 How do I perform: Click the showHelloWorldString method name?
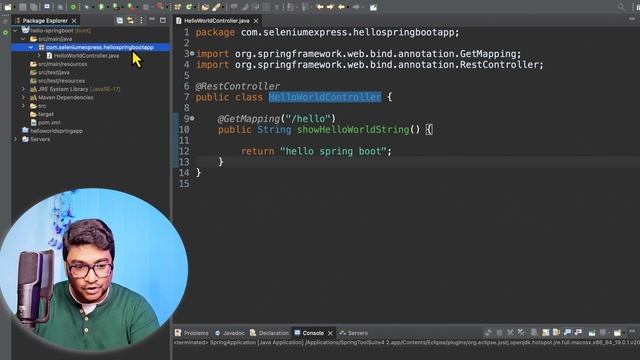point(353,129)
